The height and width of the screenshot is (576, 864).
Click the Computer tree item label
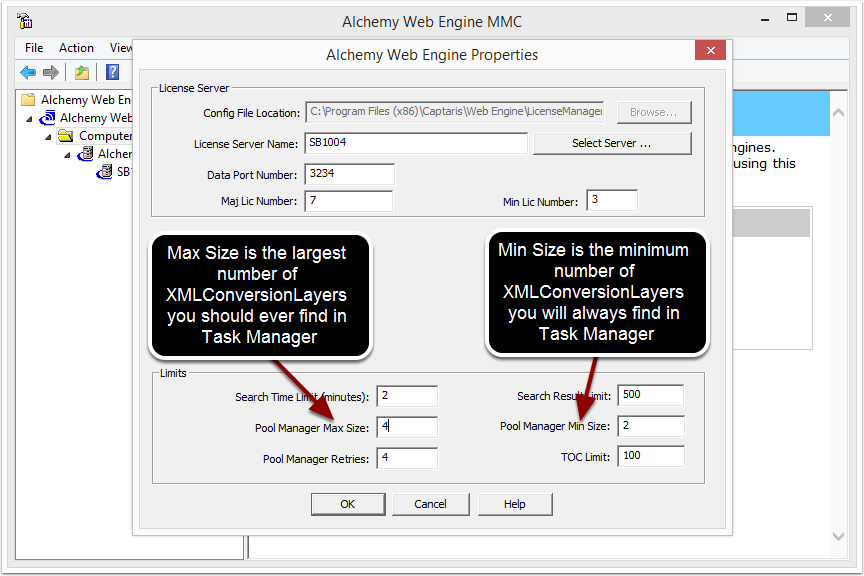(x=105, y=136)
